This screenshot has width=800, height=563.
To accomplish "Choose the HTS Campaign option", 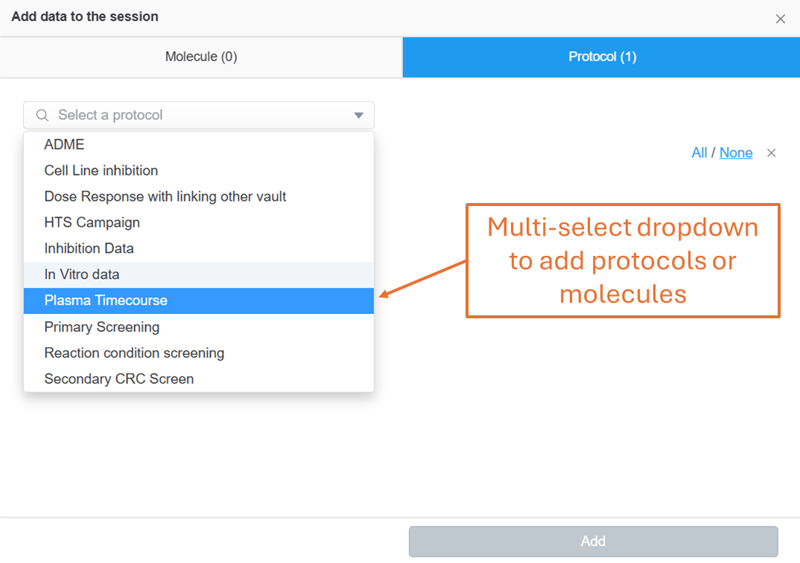I will pyautogui.click(x=92, y=223).
